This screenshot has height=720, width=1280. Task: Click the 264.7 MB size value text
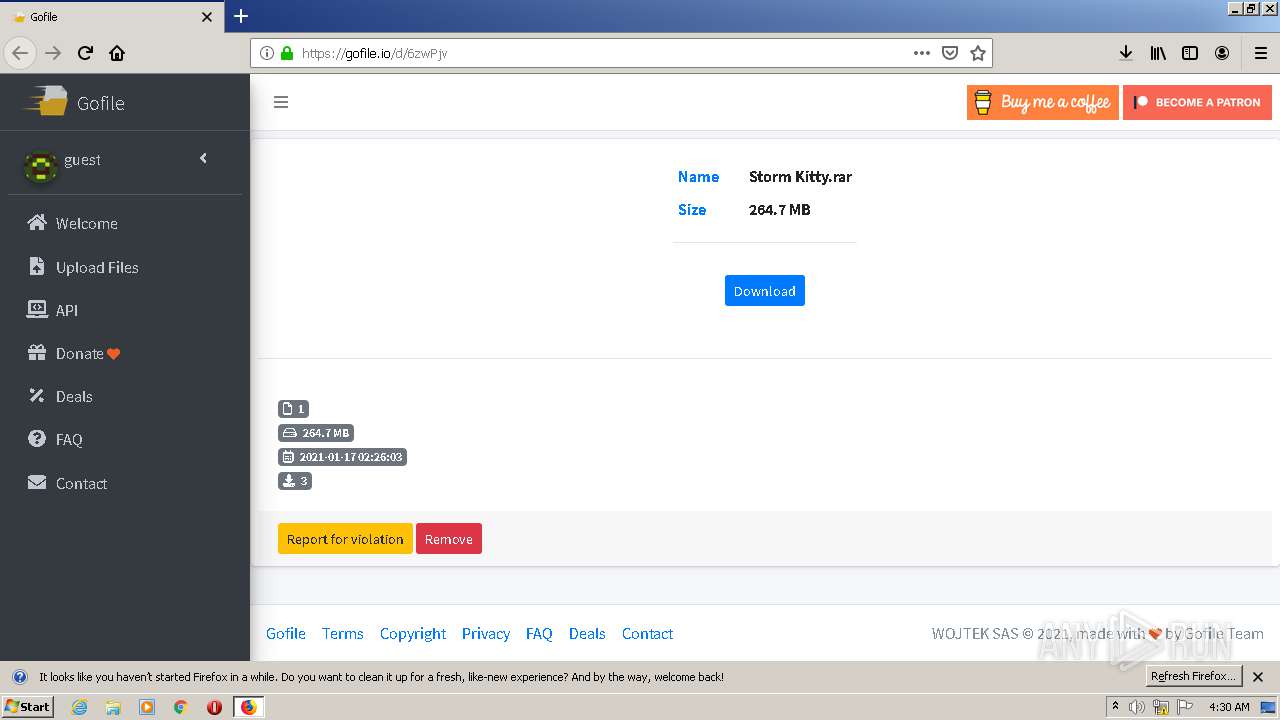pos(780,210)
